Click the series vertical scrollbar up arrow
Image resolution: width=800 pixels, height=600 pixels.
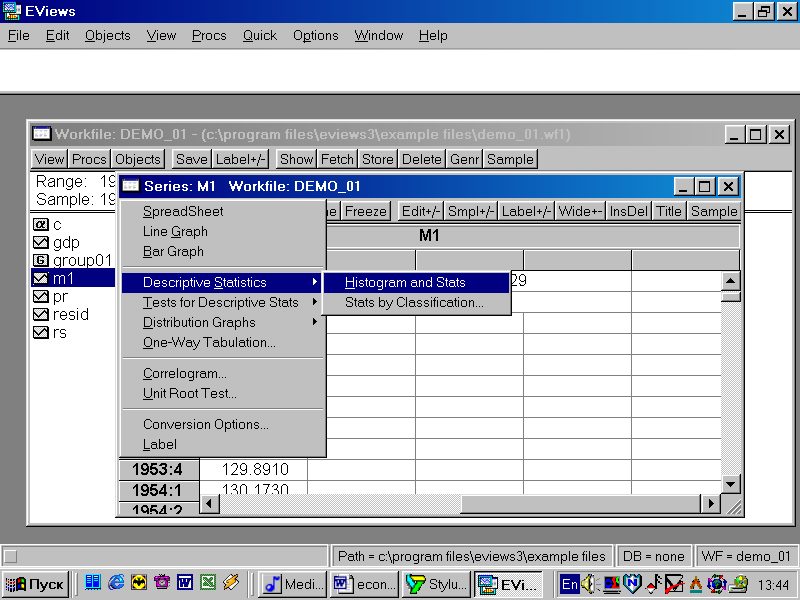point(731,281)
